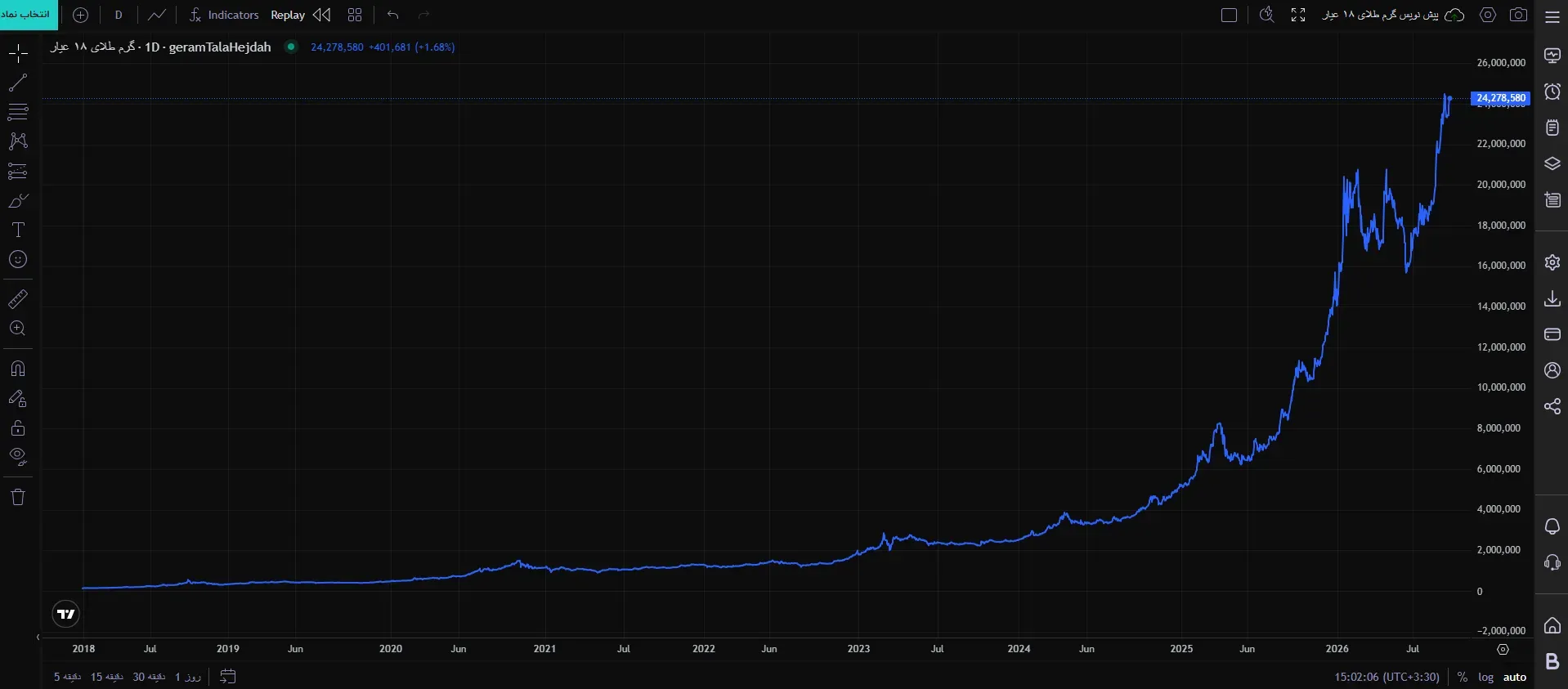Undo the last chart action
1568x689 pixels.
coord(393,15)
